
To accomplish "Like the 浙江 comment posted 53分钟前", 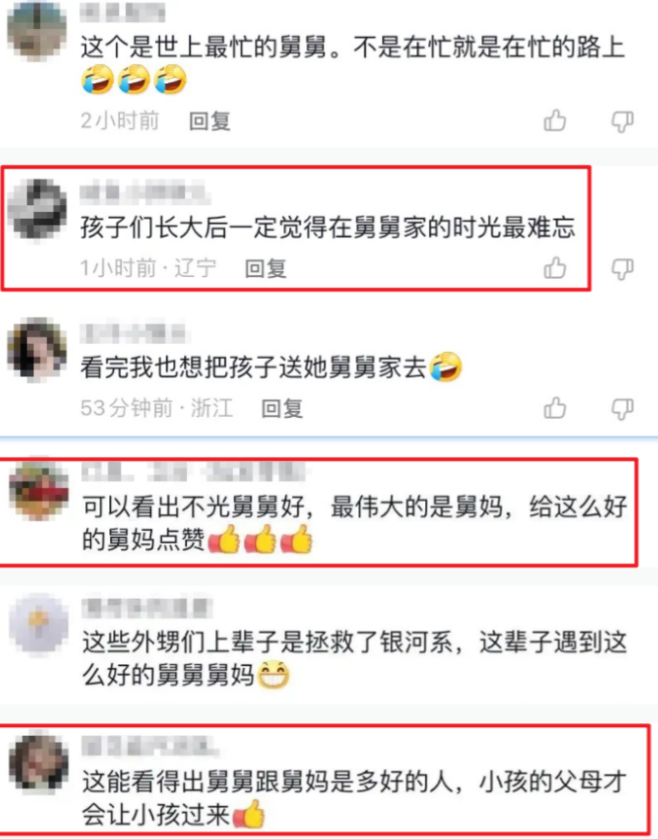I will (555, 408).
